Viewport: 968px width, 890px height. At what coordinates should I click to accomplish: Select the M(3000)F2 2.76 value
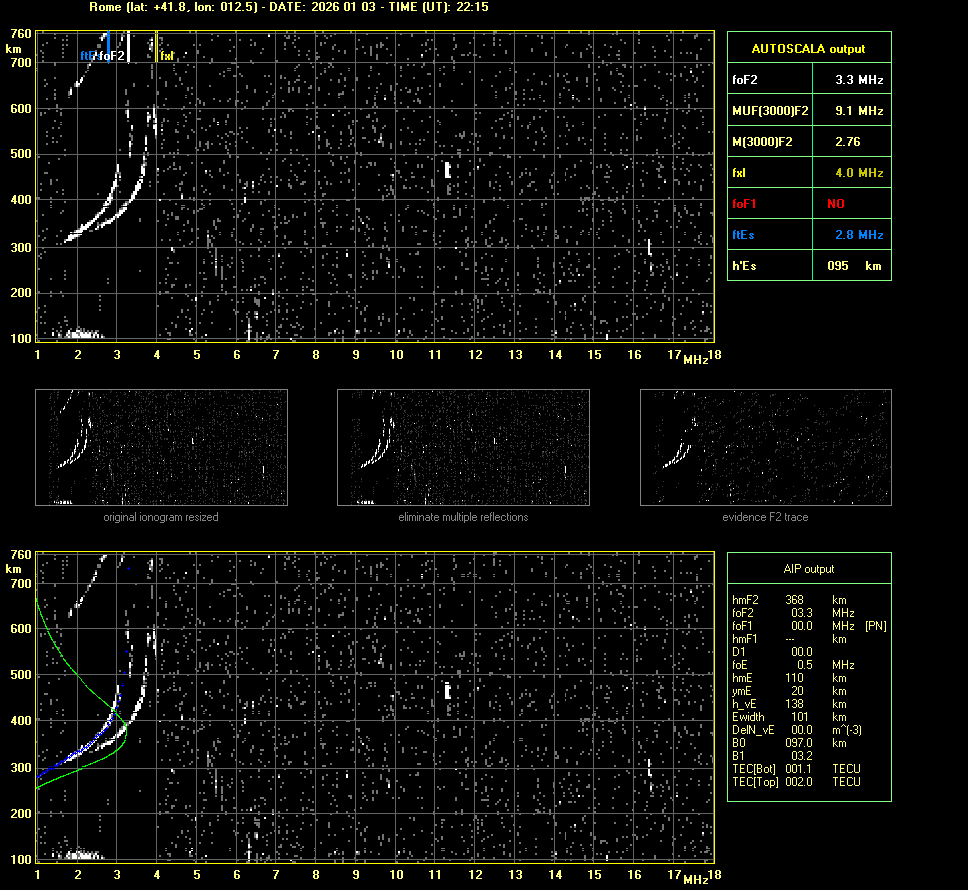(848, 142)
